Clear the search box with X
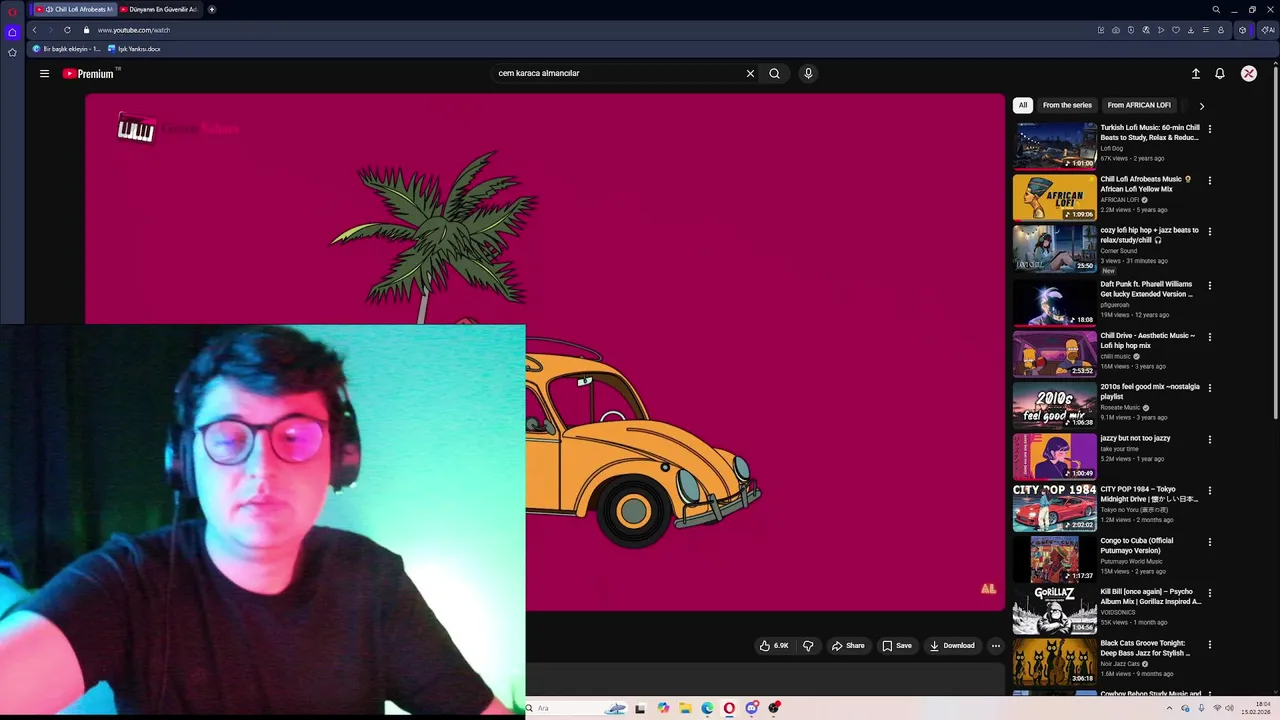 point(750,73)
